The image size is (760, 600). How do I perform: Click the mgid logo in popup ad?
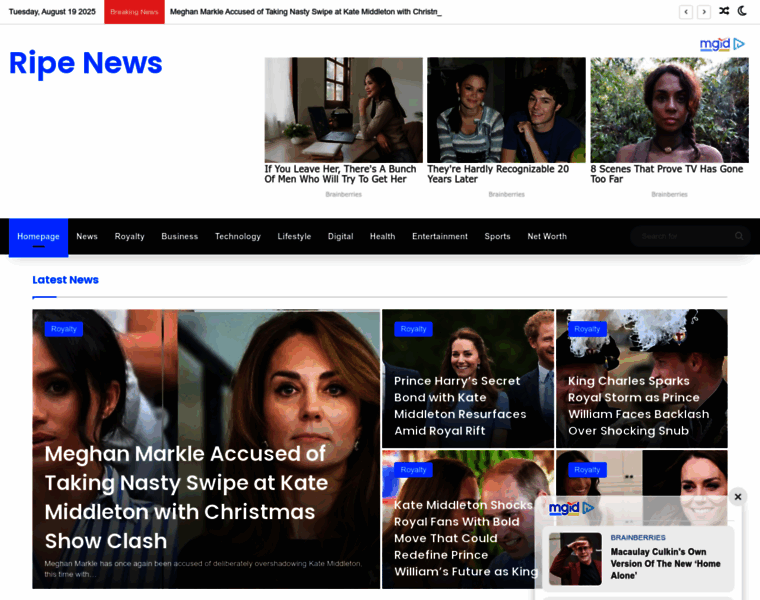point(571,508)
